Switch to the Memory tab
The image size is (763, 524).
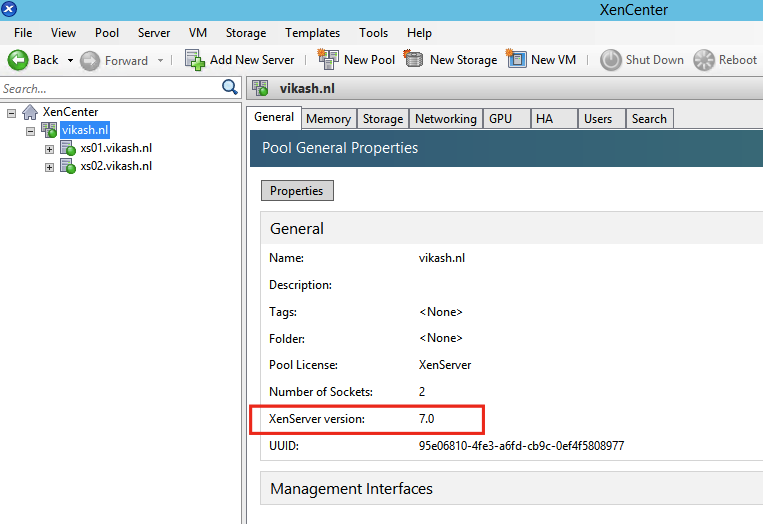tap(328, 119)
